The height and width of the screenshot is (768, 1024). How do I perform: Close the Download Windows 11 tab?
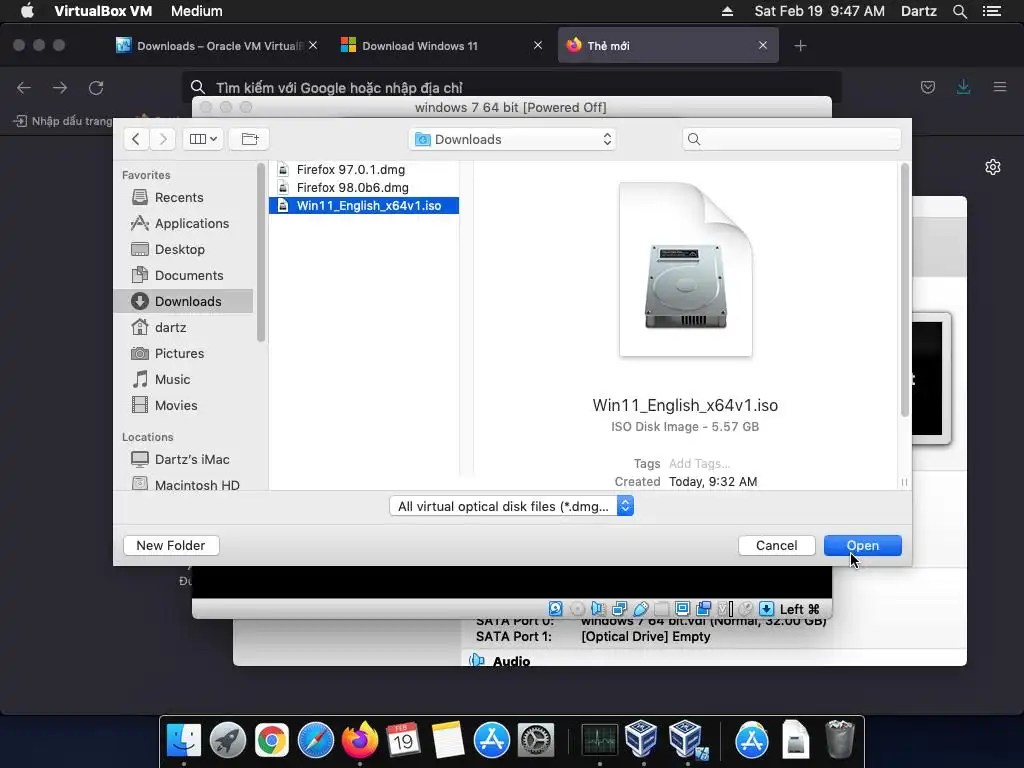(x=537, y=45)
